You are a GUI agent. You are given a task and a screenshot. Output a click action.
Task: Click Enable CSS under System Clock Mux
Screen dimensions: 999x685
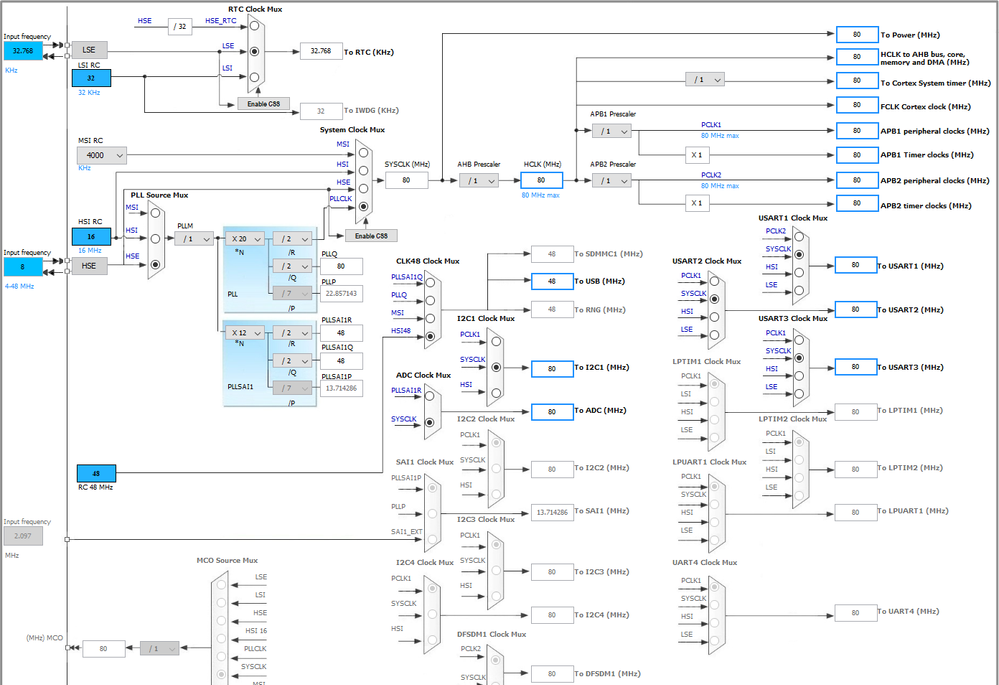(371, 236)
